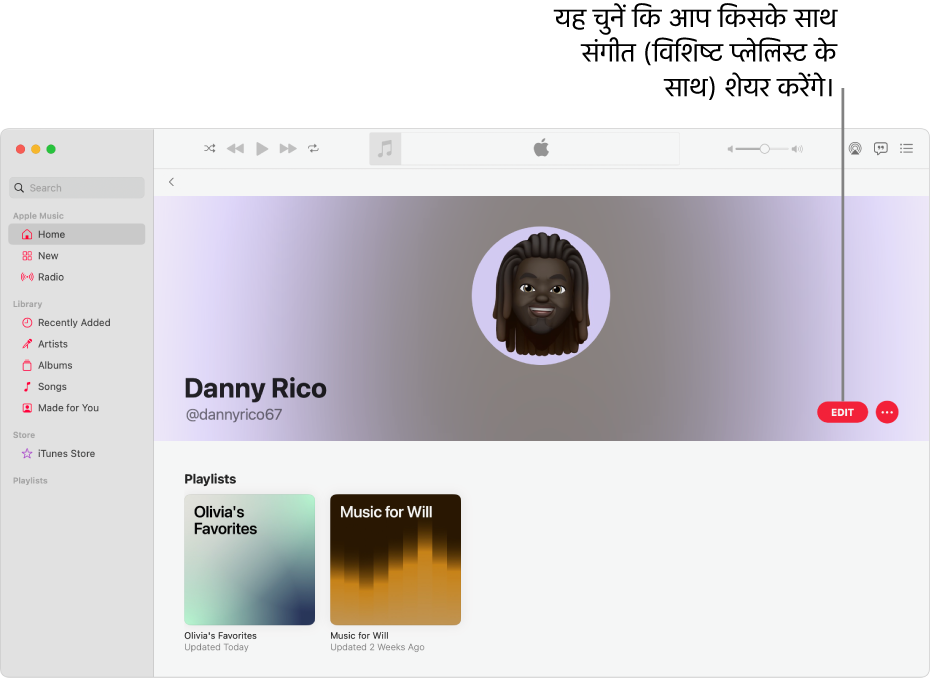Click the Radio broadcast icon

pos(27,277)
